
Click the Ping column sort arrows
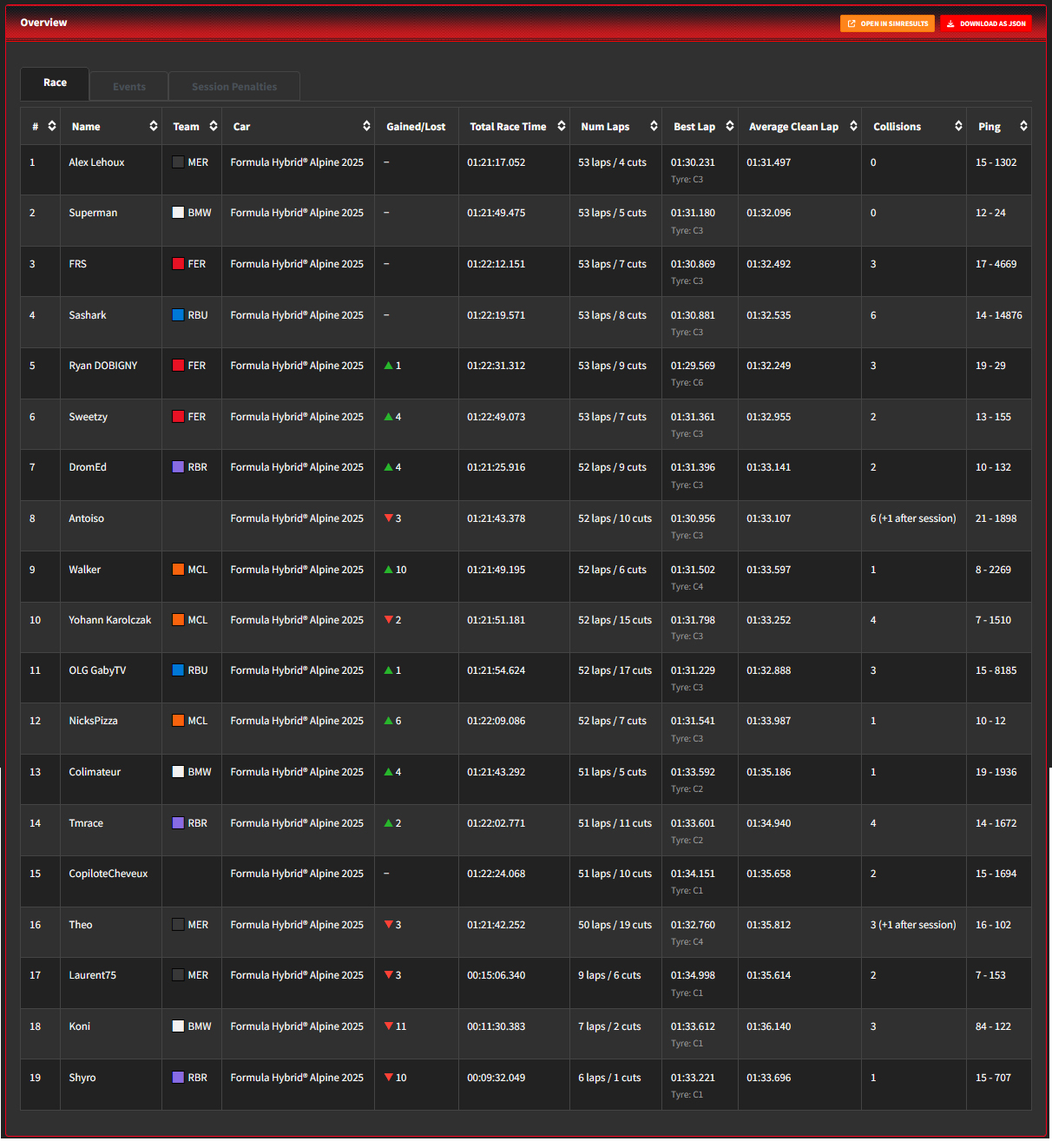click(x=1023, y=126)
